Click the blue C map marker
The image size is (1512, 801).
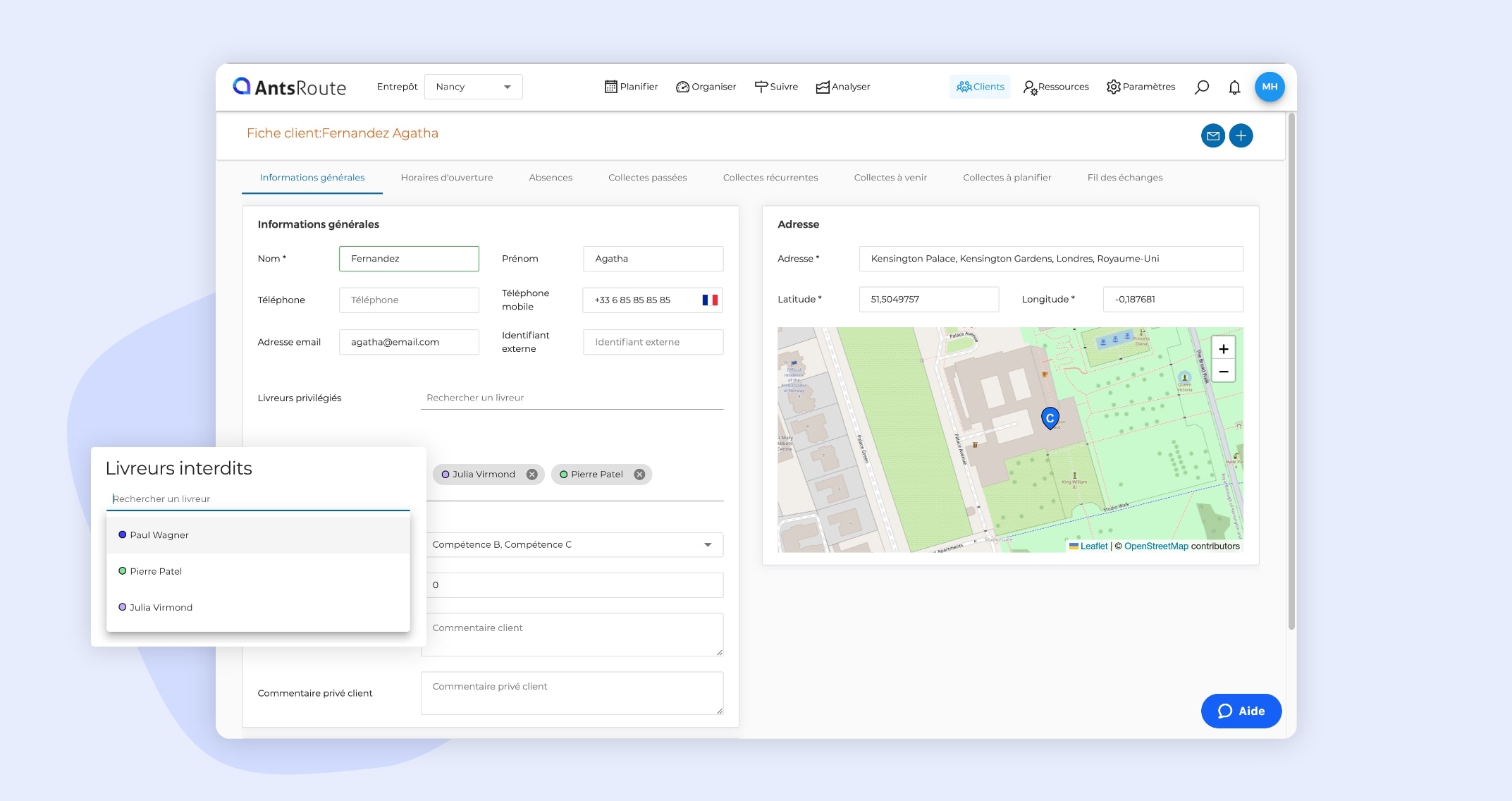pyautogui.click(x=1050, y=418)
